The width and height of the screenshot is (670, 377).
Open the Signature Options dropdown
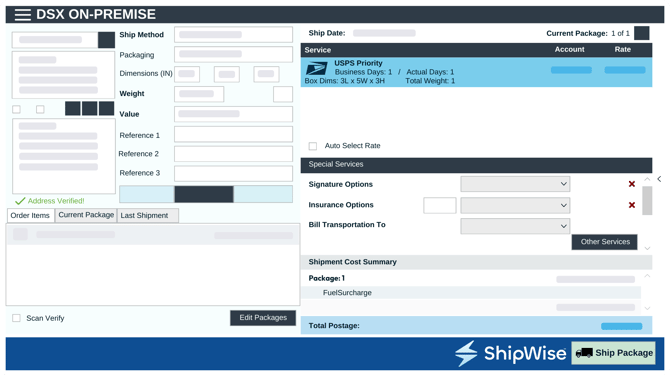point(515,184)
